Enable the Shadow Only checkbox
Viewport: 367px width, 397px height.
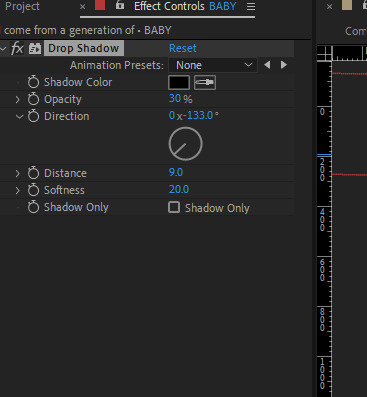174,207
